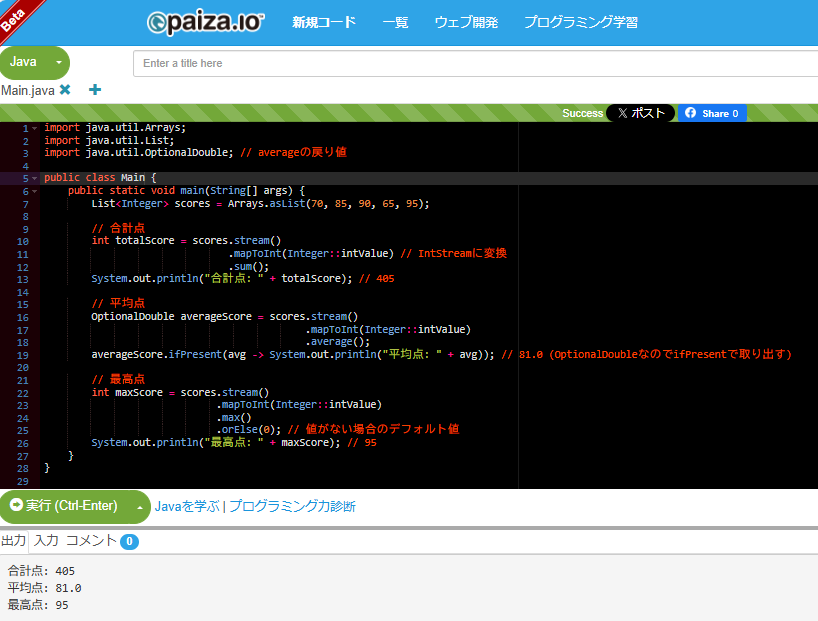Open 新規コード in top navigation
The height and width of the screenshot is (621, 818).
[323, 22]
